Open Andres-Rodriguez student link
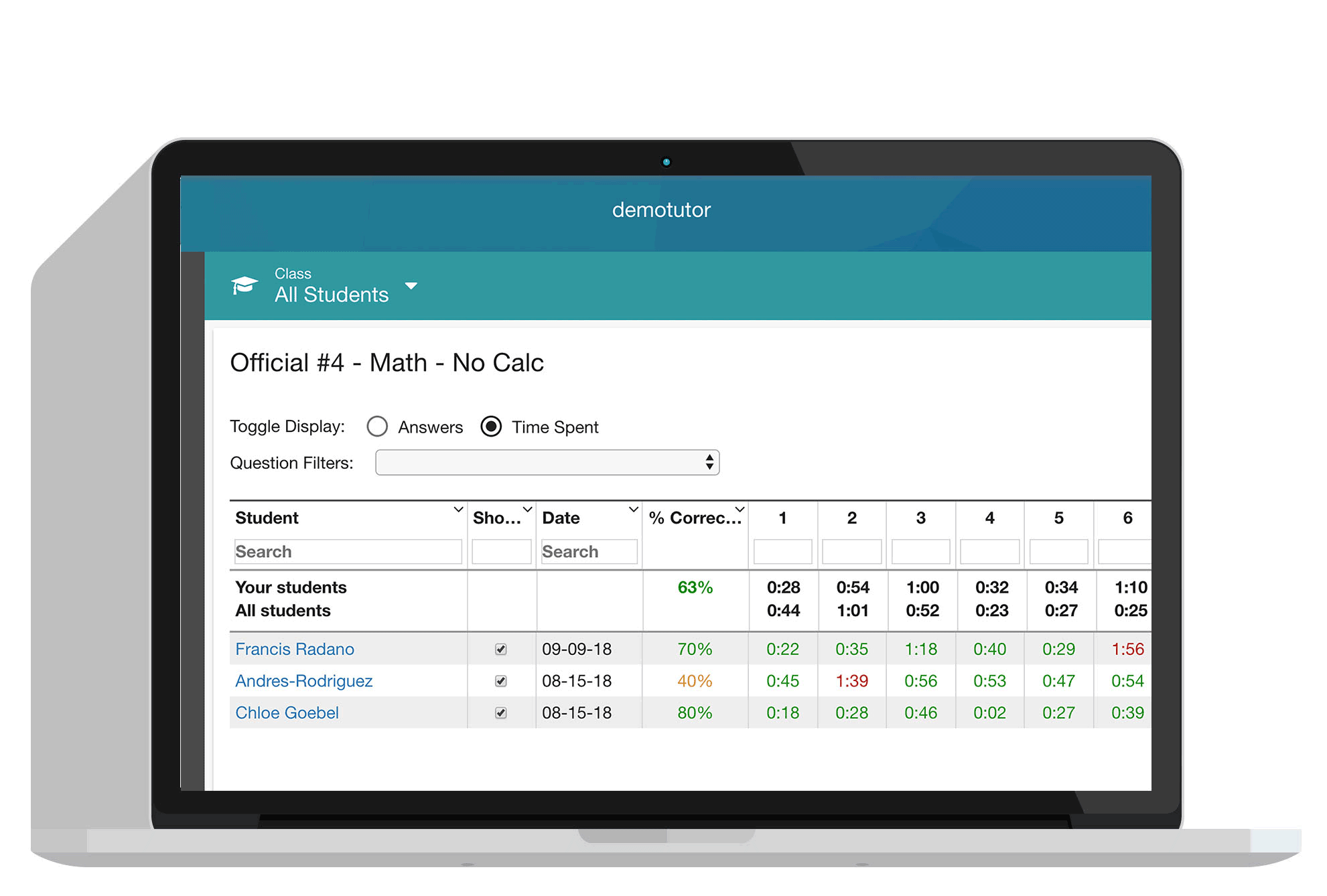This screenshot has width=1327, height=896. click(x=303, y=681)
